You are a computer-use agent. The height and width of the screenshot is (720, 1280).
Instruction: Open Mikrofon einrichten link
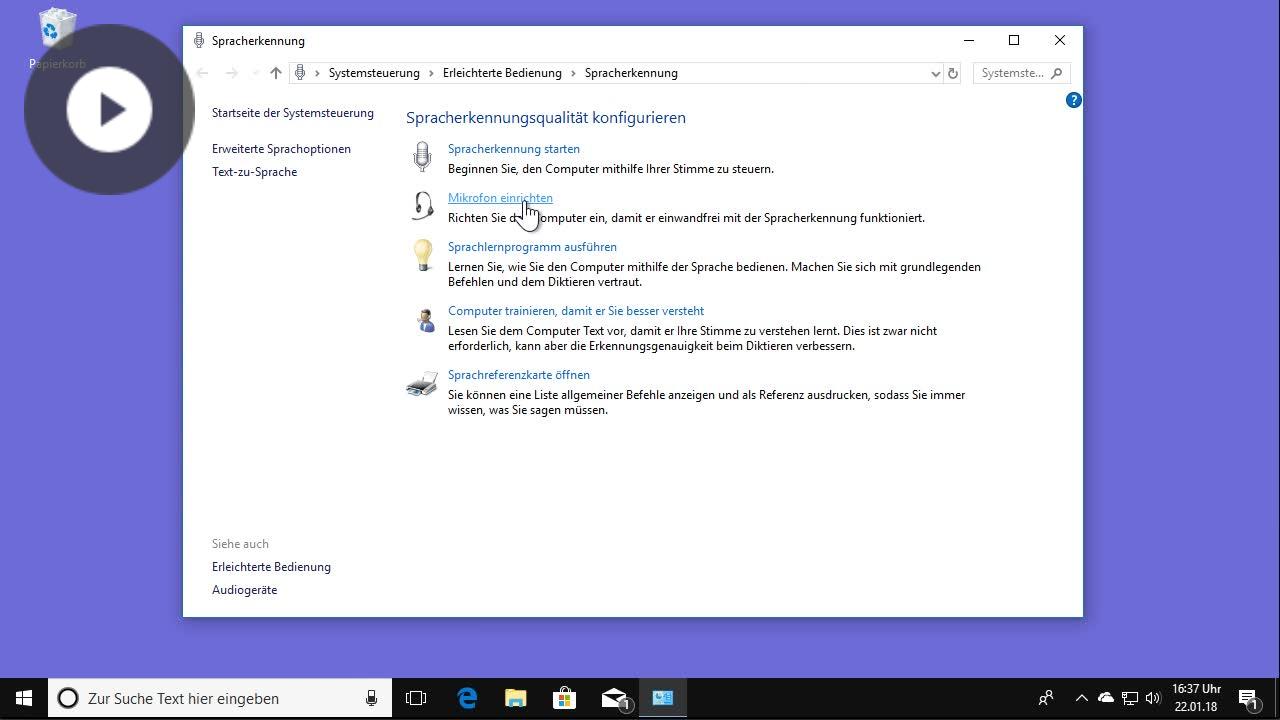500,198
